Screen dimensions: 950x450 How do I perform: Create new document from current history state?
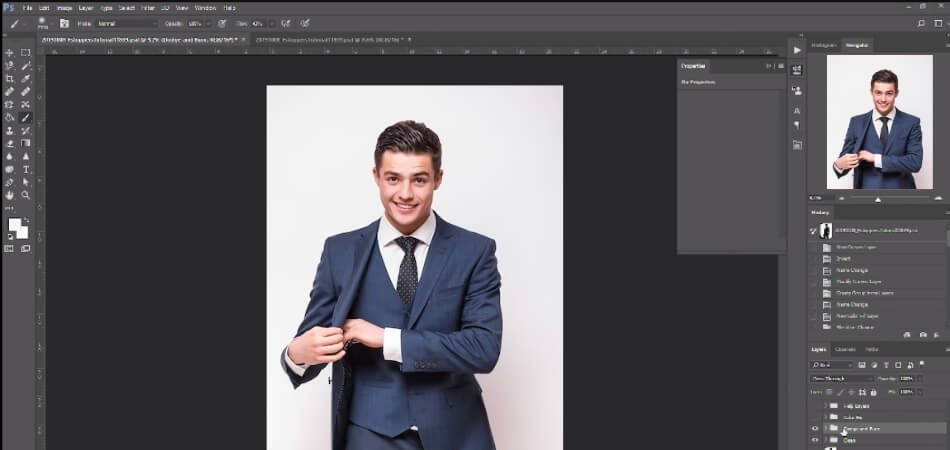point(907,334)
